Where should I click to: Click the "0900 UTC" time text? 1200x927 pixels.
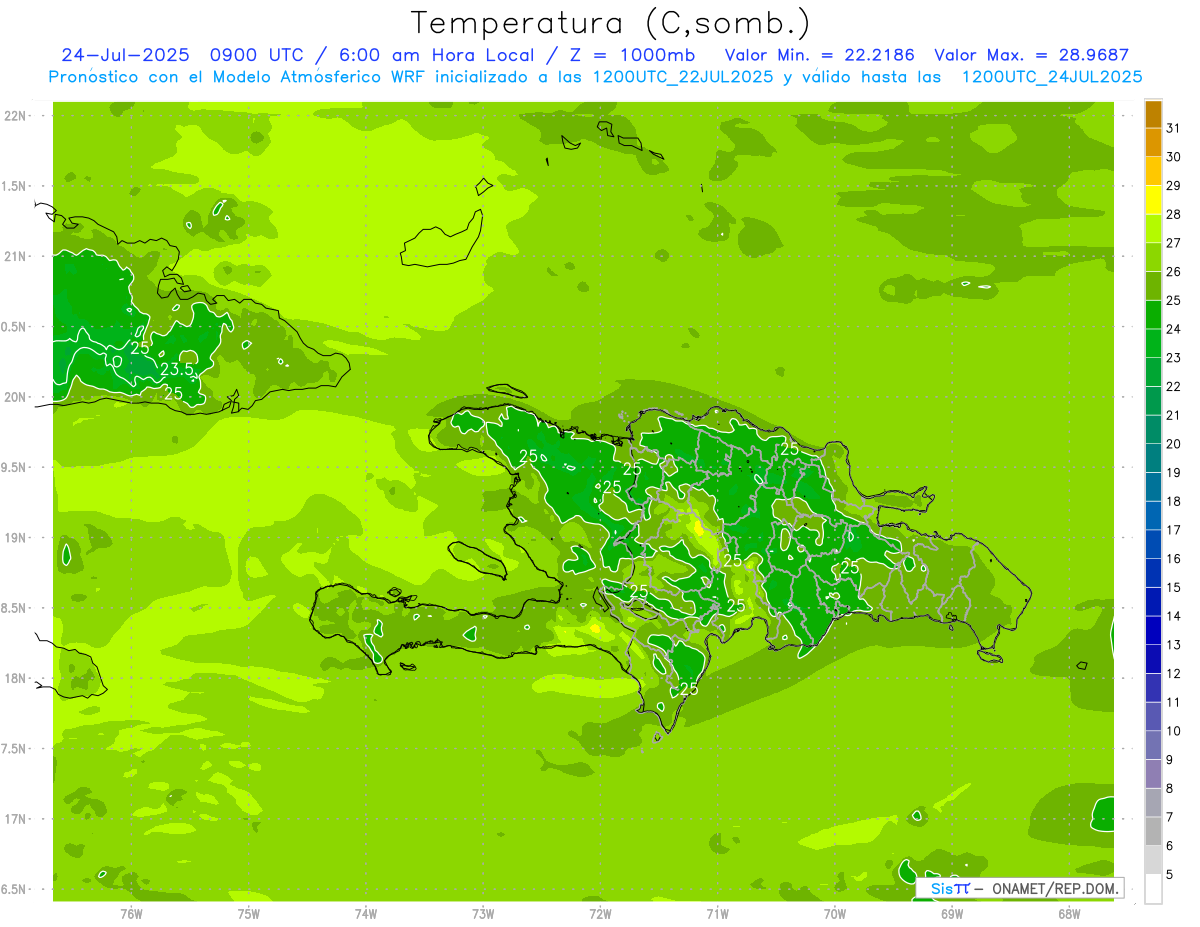[x=255, y=55]
